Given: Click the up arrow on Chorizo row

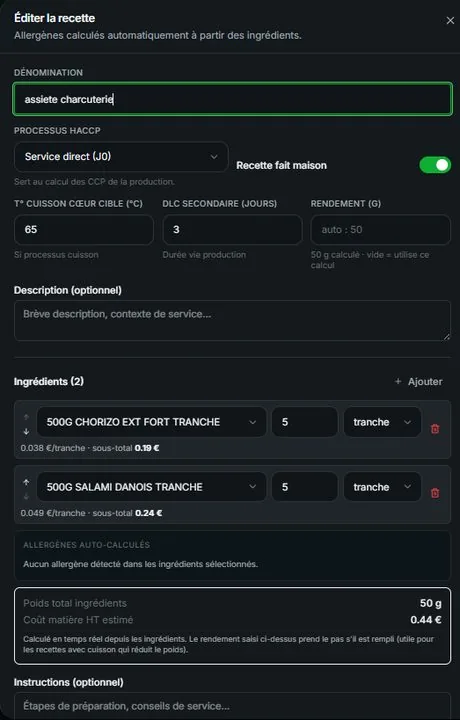Looking at the screenshot, I should tap(26, 417).
